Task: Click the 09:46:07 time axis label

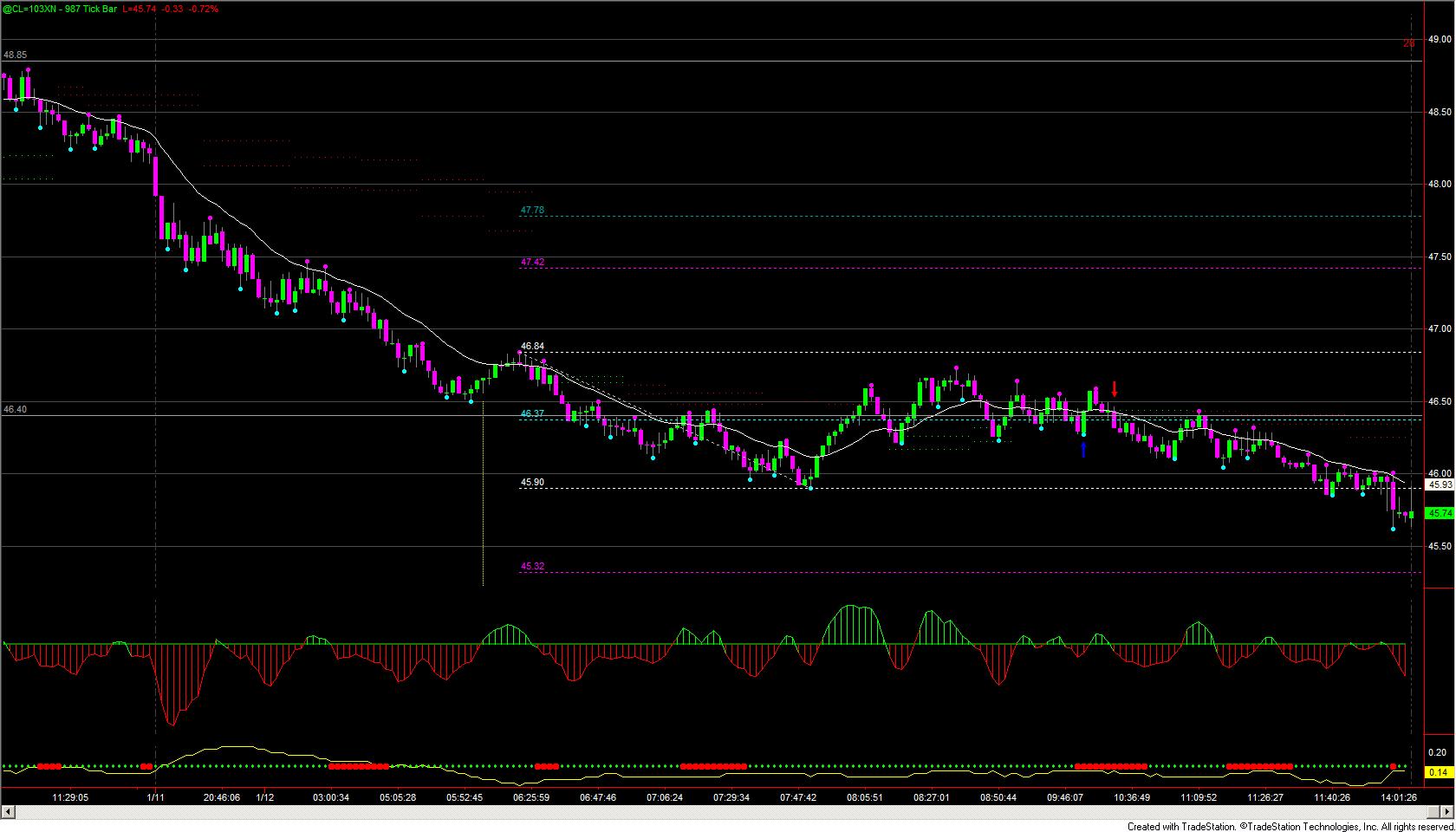Action: tap(1065, 797)
